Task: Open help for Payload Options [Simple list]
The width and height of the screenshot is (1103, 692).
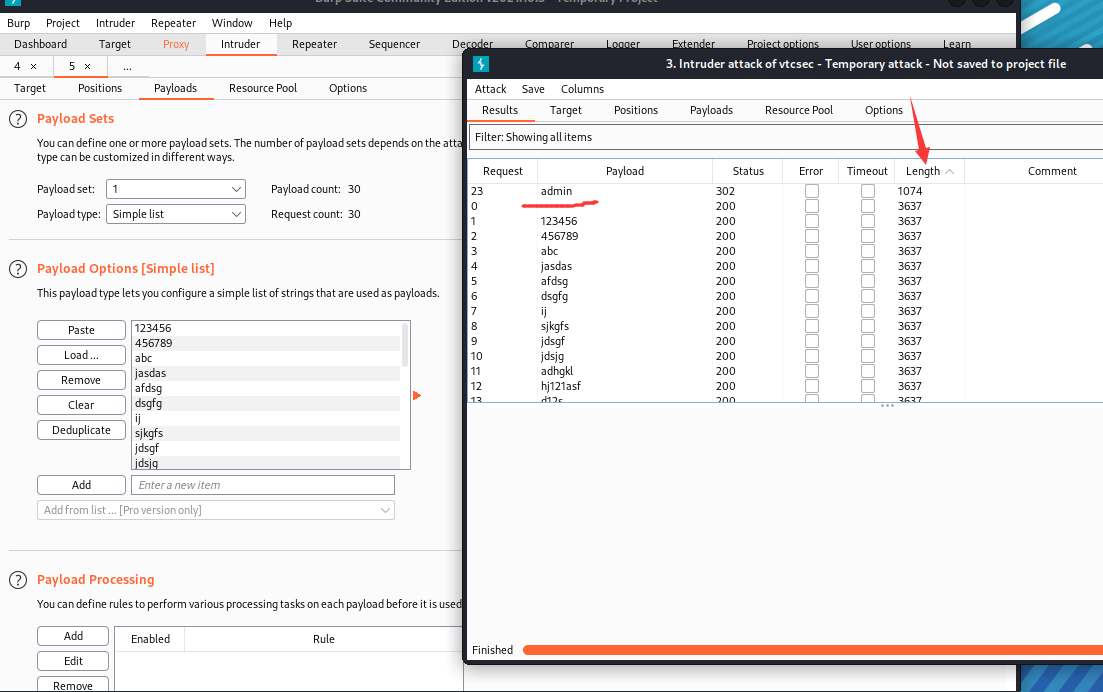Action: tap(18, 269)
